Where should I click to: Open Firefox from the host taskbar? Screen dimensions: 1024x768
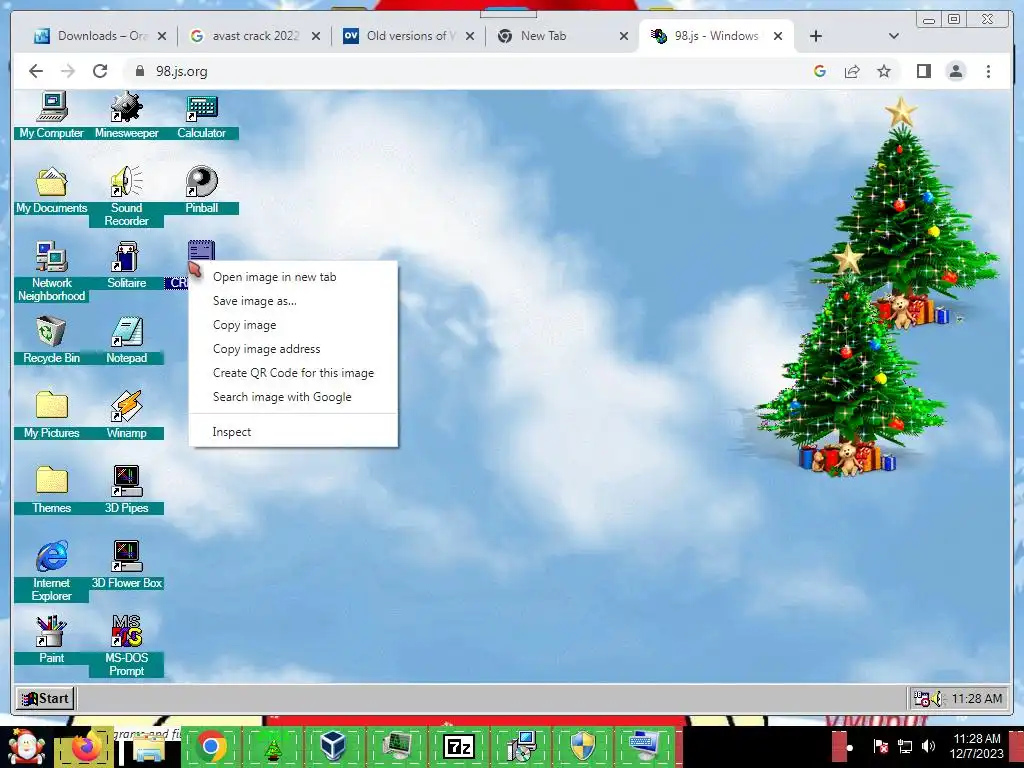pos(86,746)
